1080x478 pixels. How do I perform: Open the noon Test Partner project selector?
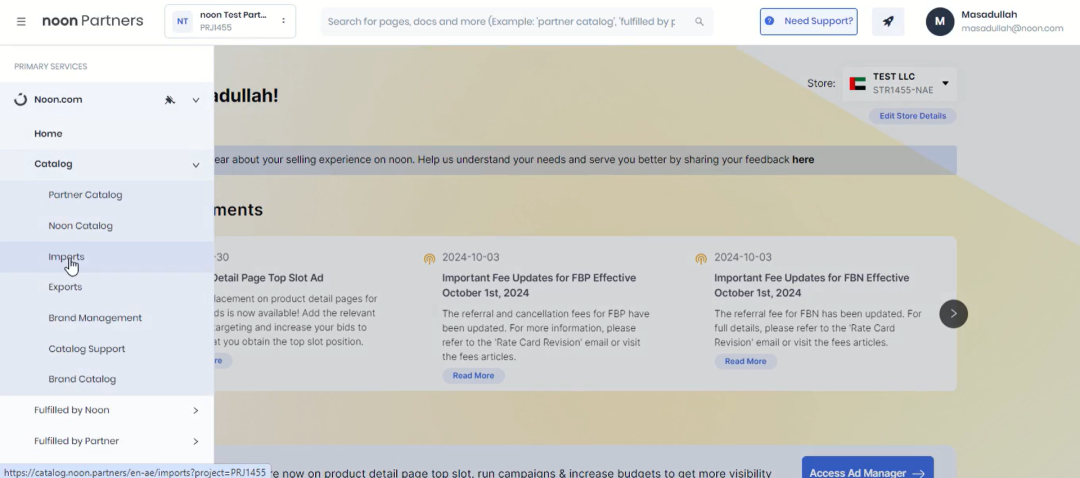[x=230, y=21]
